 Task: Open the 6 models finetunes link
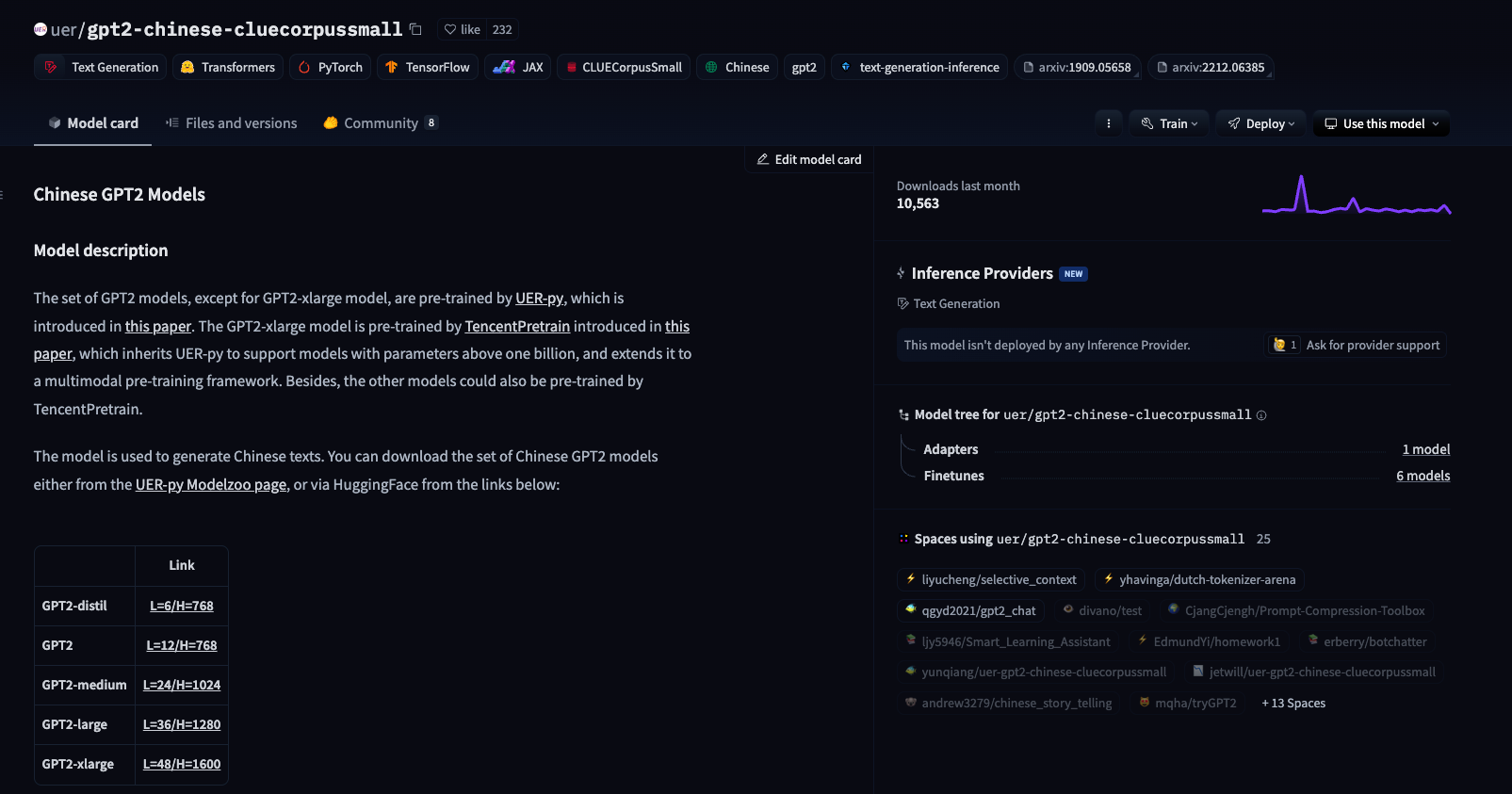coord(1423,476)
